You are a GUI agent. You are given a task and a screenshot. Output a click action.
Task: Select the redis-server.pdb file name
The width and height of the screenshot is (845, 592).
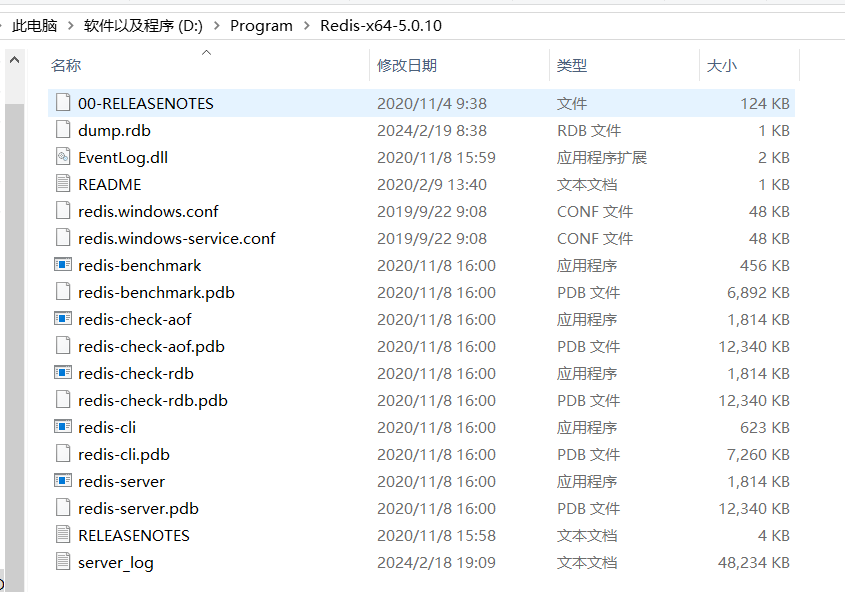click(138, 509)
